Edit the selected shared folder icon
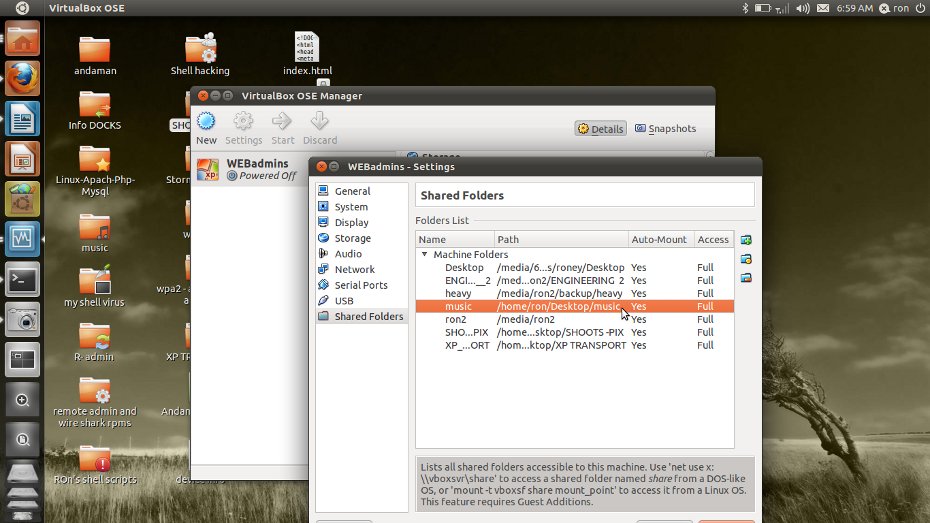 pyautogui.click(x=746, y=259)
